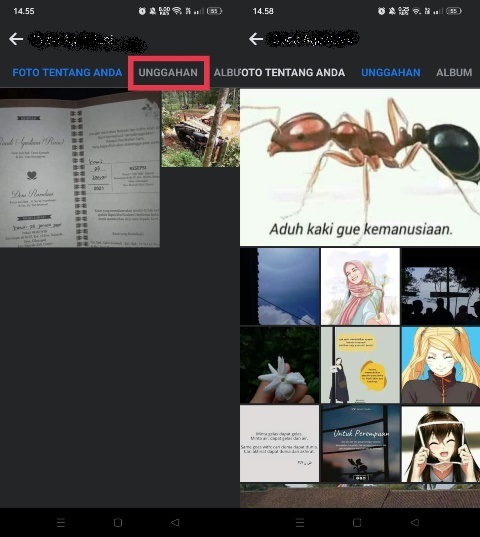
Task: Open hamburger nav icon on right phone
Action: tap(300, 523)
